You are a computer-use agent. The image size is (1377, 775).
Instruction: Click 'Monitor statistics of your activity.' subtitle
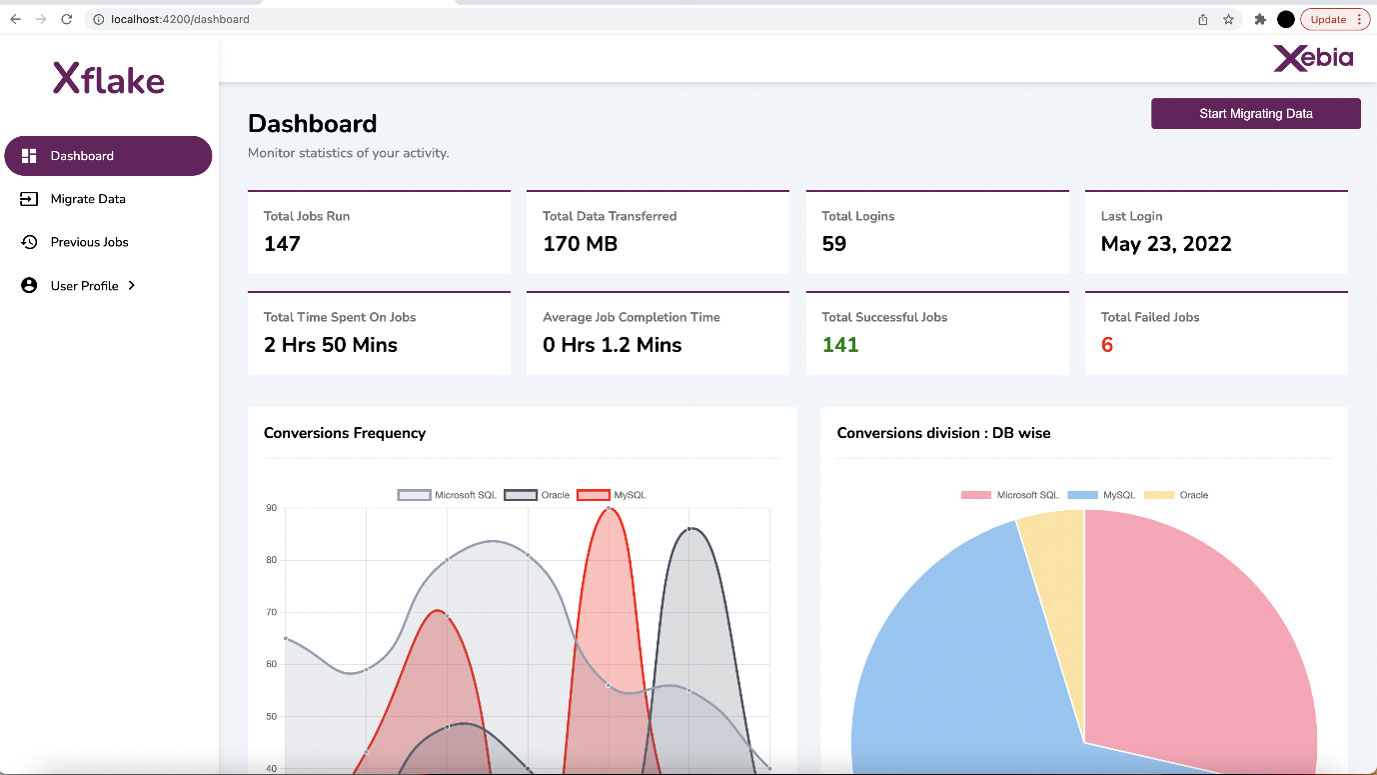click(348, 154)
